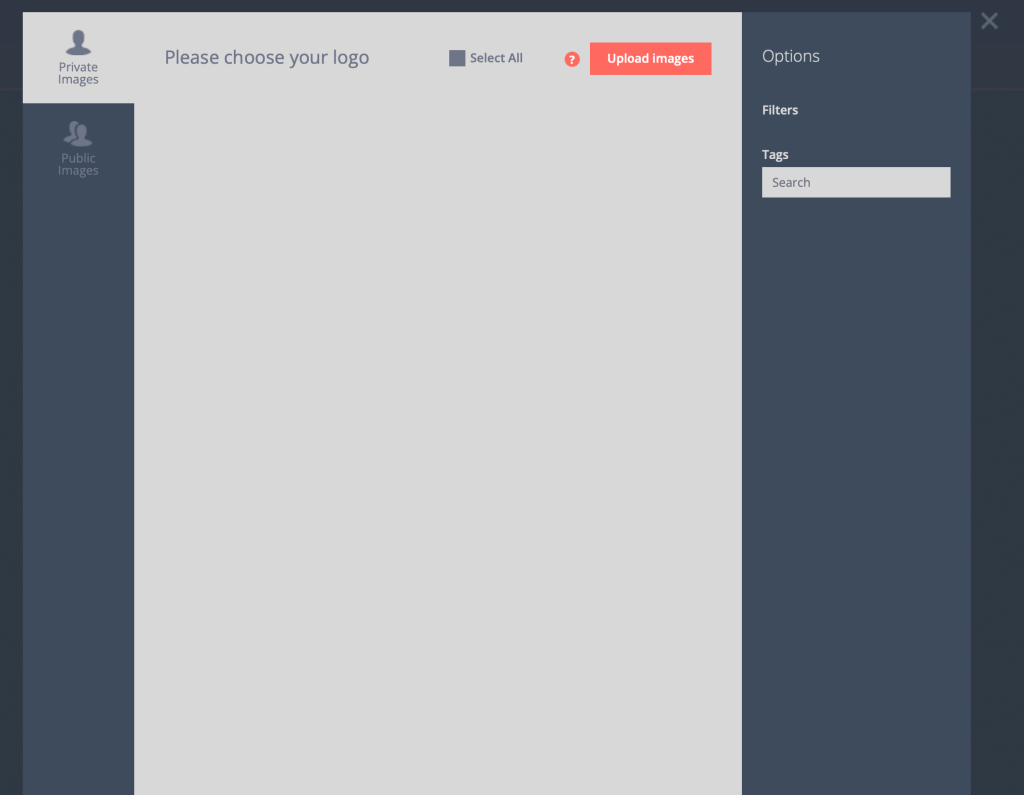
Task: Close the logo chooser dialog
Action: coord(989,21)
